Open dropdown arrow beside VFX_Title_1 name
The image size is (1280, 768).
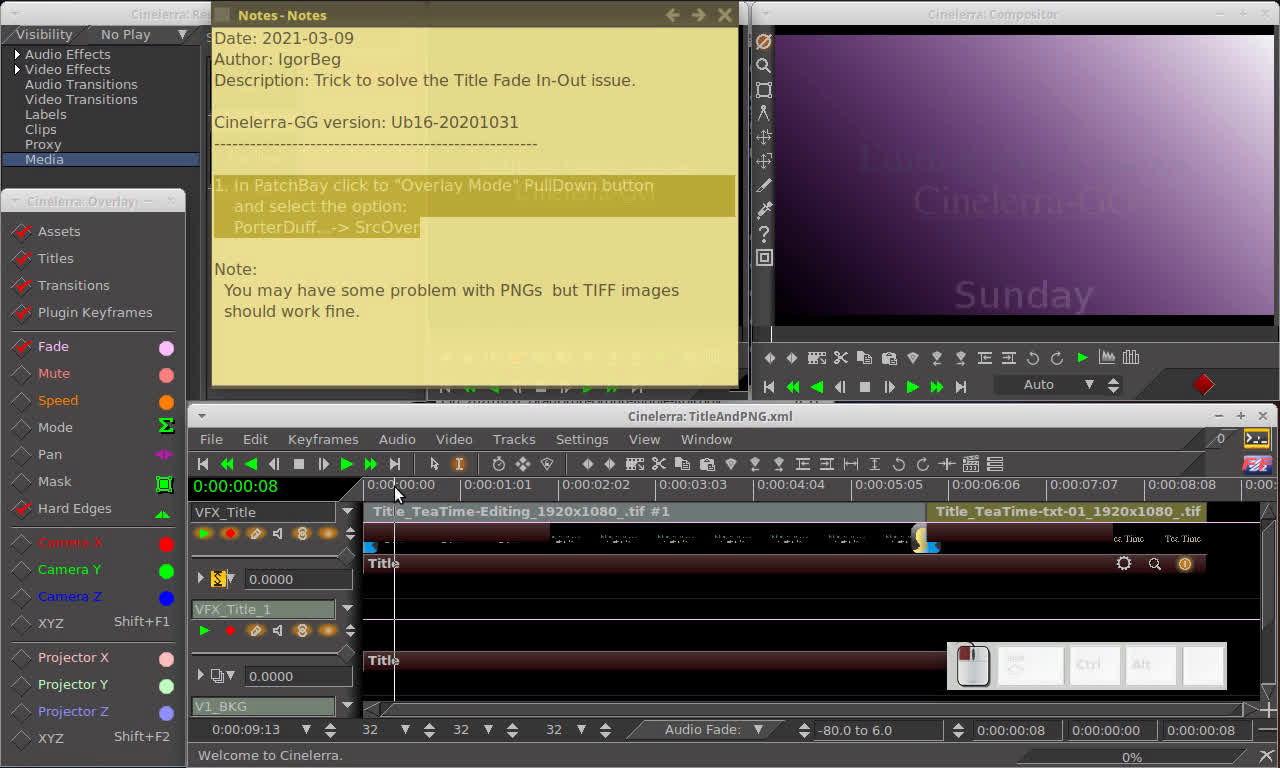[x=348, y=608]
